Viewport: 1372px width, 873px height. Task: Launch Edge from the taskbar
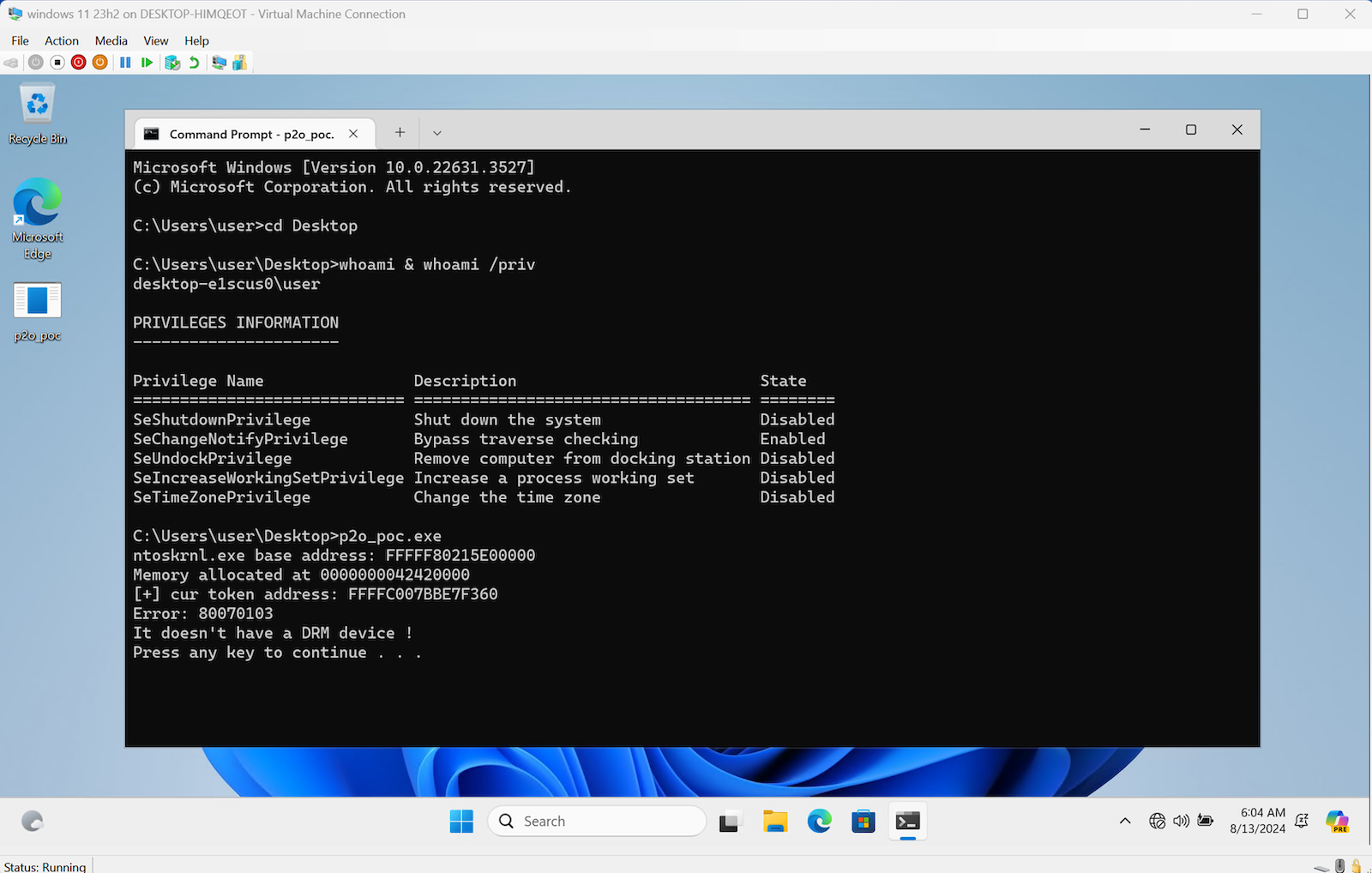(x=820, y=822)
